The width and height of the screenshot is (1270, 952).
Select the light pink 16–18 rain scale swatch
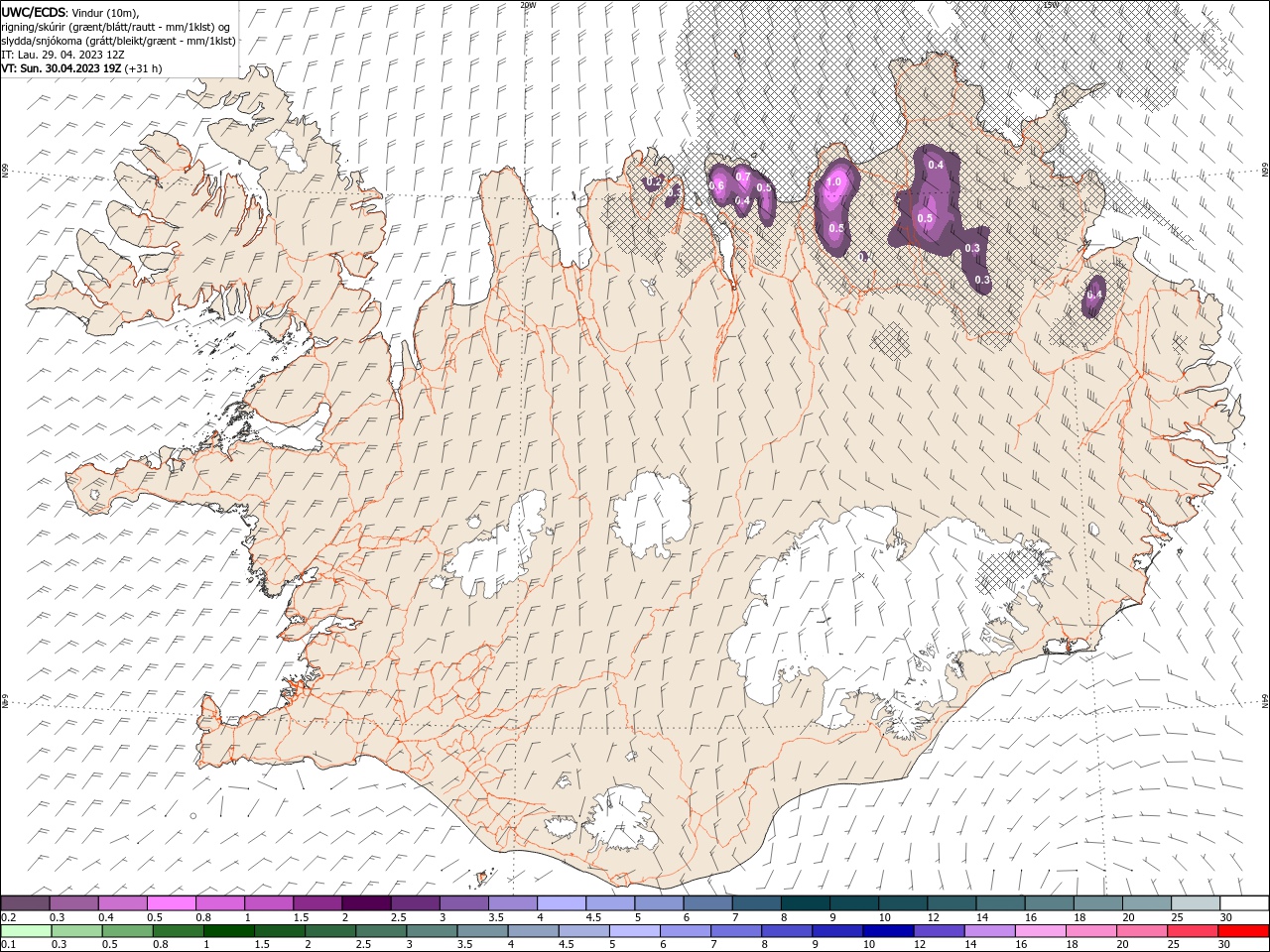pyautogui.click(x=1039, y=930)
